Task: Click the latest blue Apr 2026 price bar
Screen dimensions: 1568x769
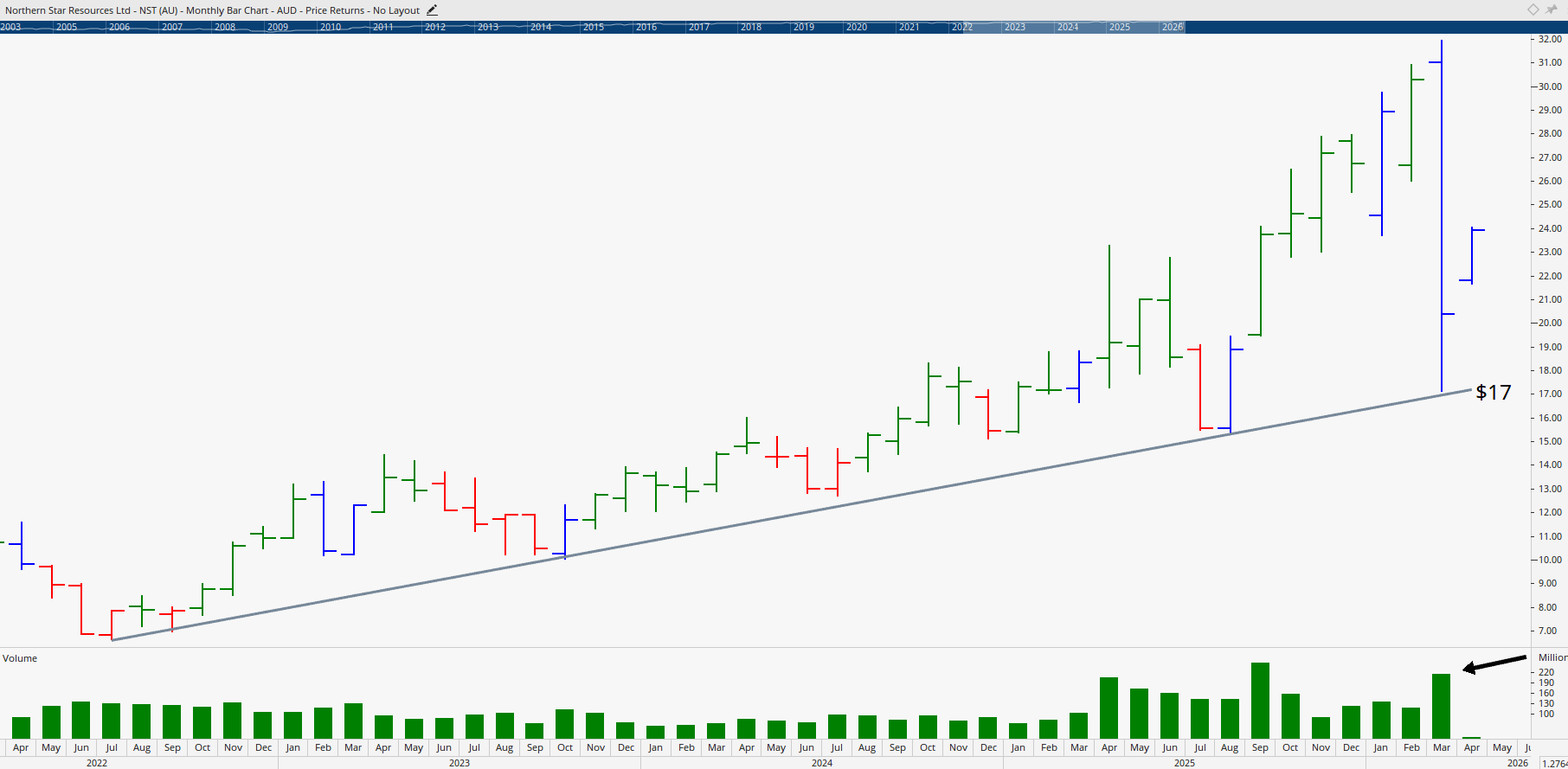Action: coord(1472,255)
